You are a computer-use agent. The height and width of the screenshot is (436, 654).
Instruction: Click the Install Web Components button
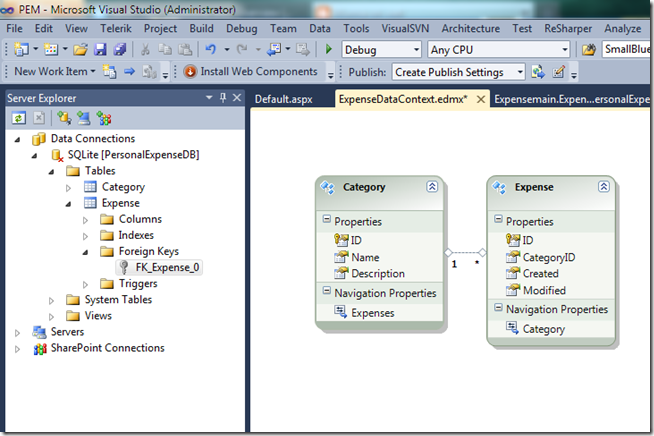point(250,72)
